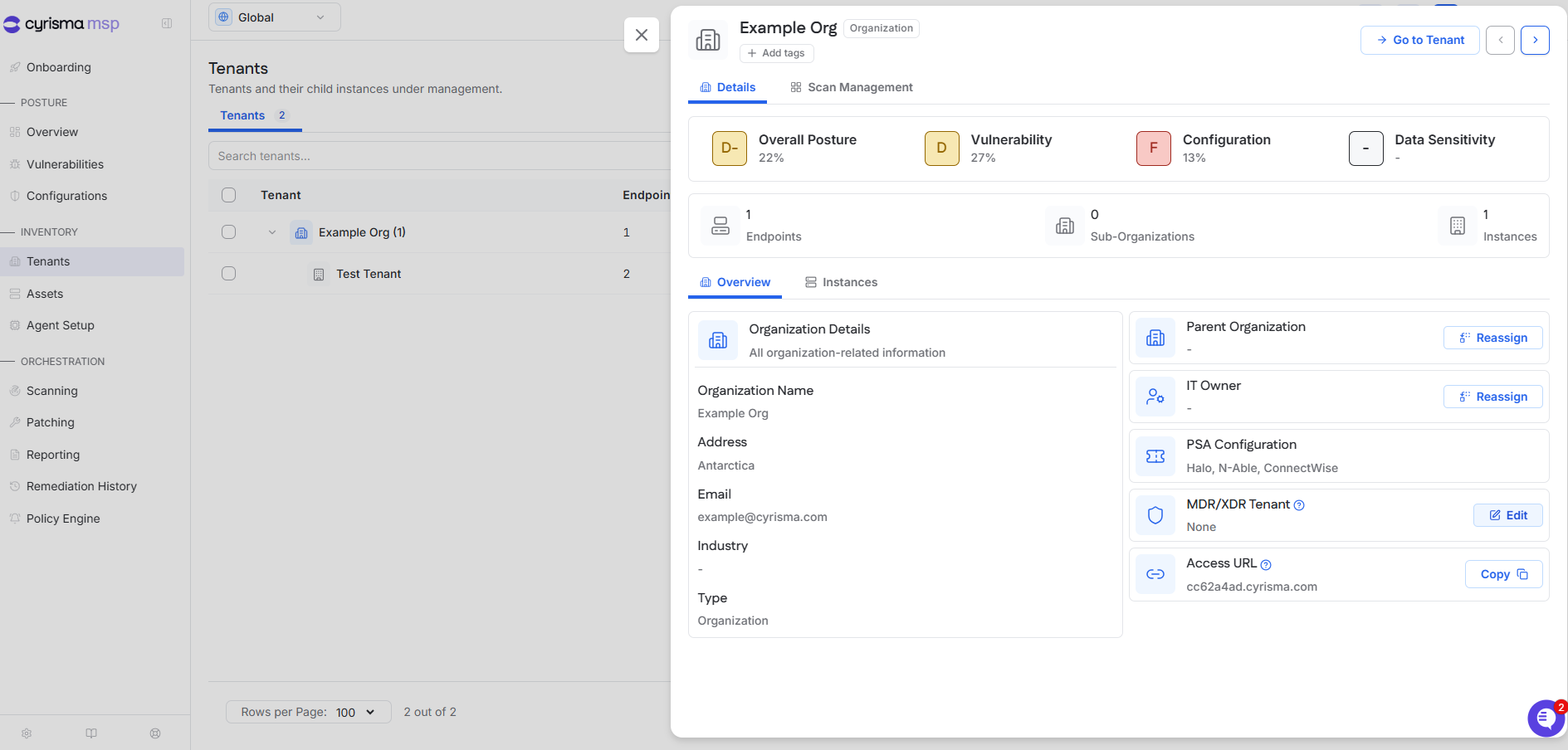Open the Global scope dropdown
Viewport: 1568px width, 750px height.
click(274, 17)
